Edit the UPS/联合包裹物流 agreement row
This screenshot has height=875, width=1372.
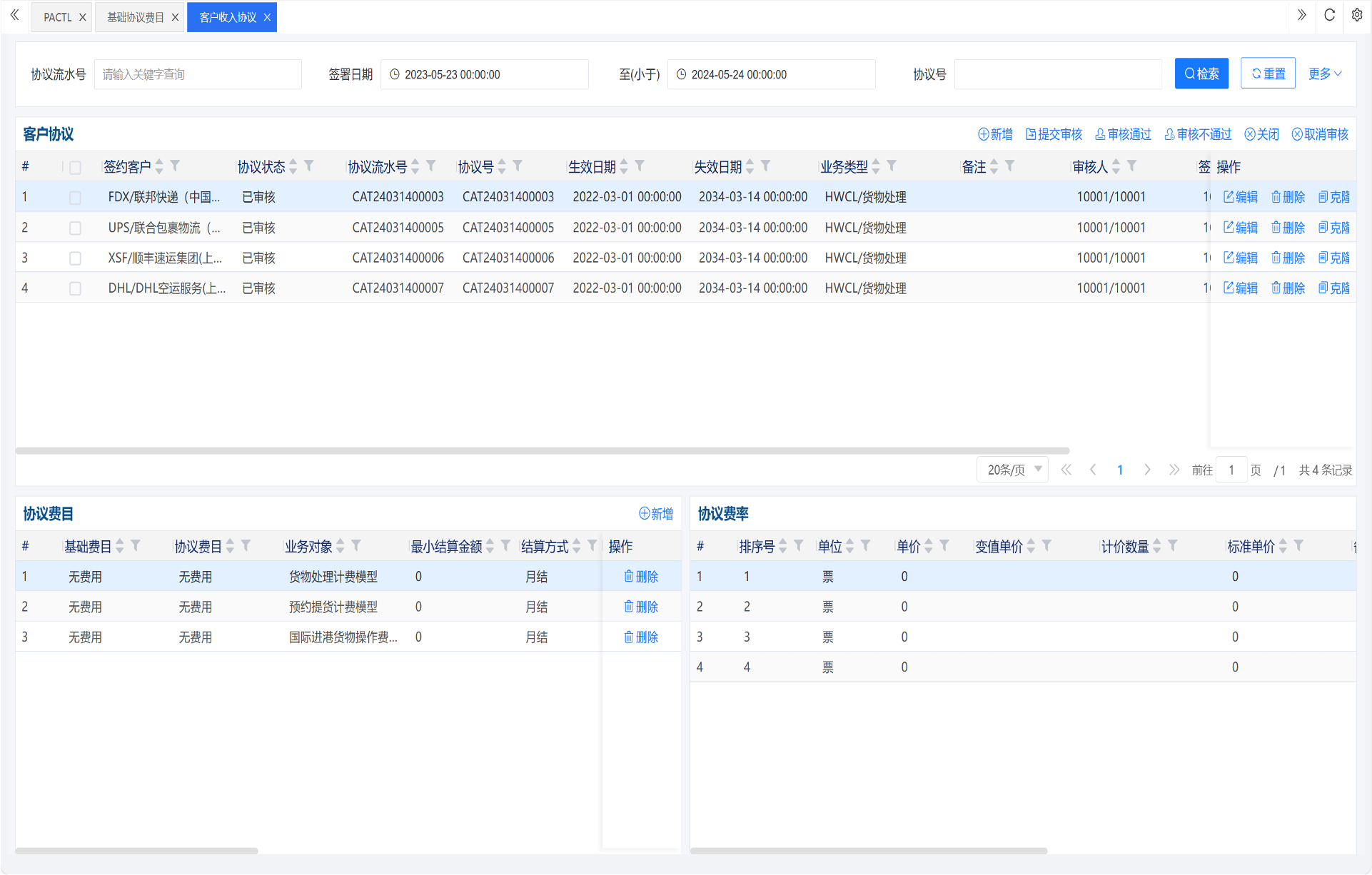pyautogui.click(x=1241, y=228)
